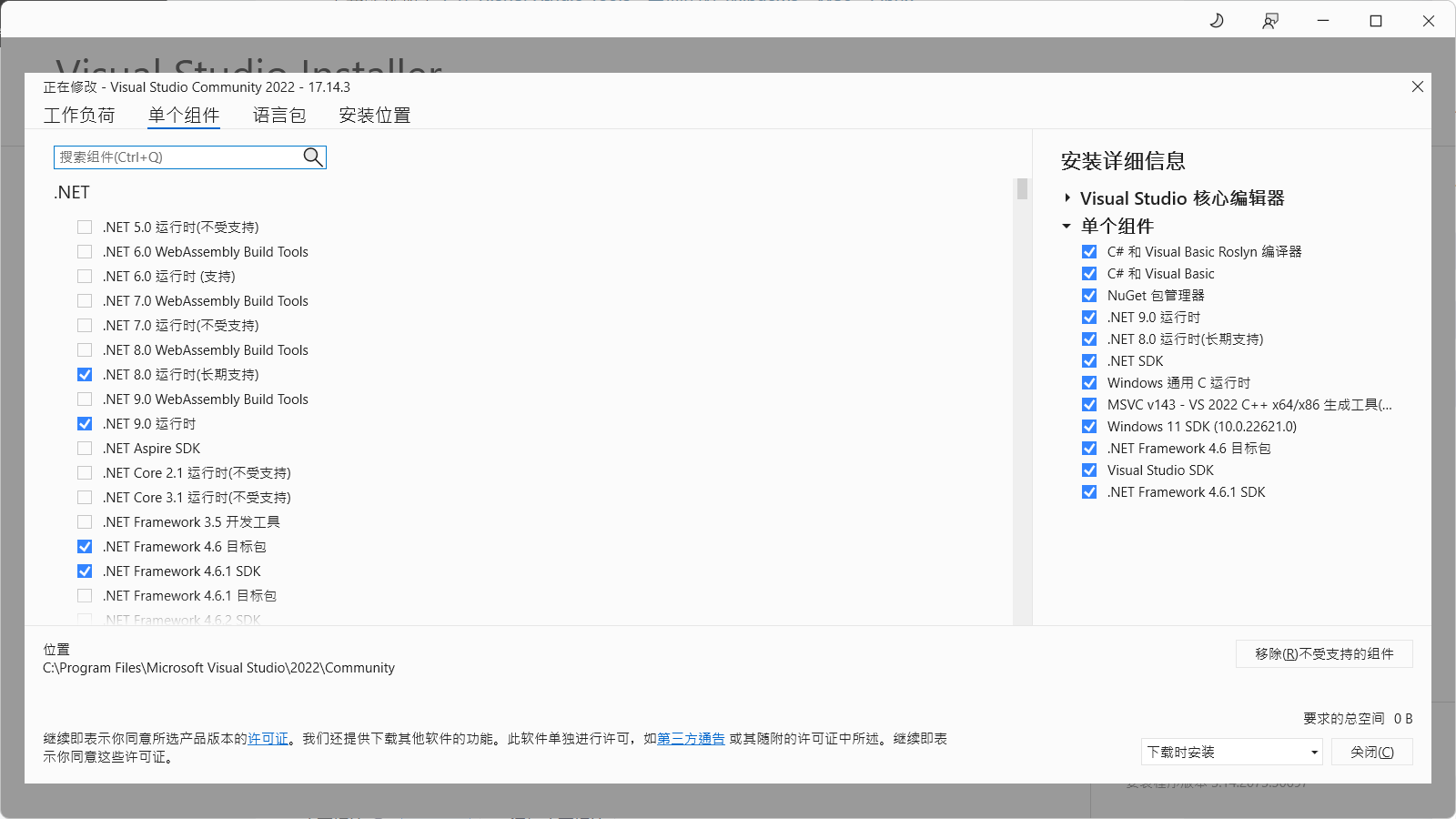Open the 第三方通告 link
Screen dimensions: 1456x819
click(x=691, y=739)
